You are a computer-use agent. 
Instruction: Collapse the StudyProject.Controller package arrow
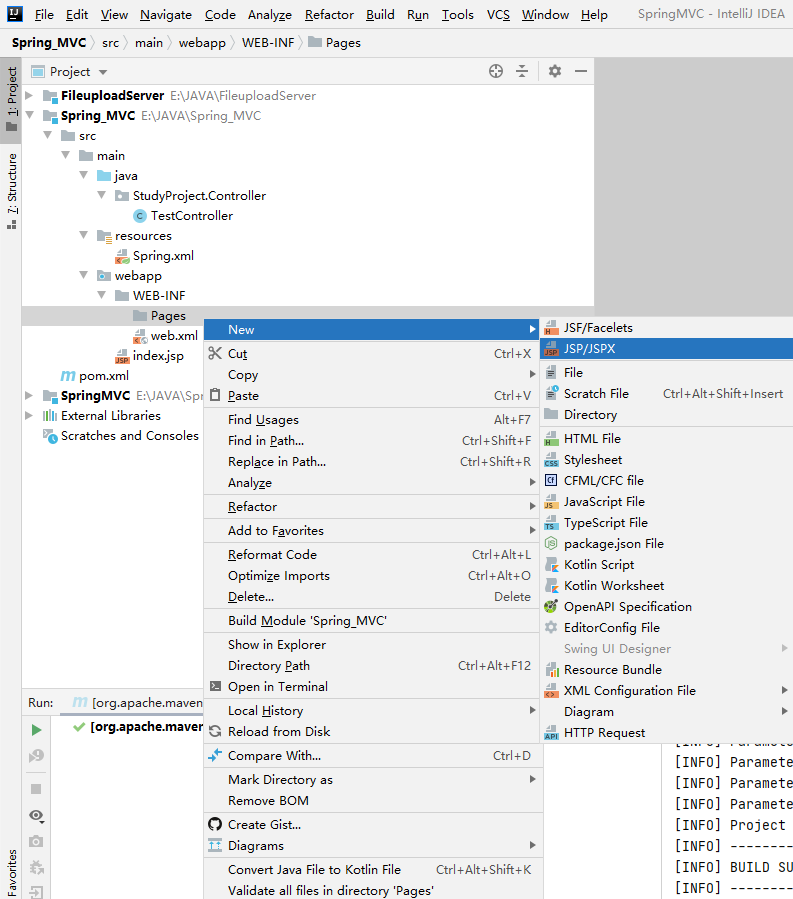101,195
